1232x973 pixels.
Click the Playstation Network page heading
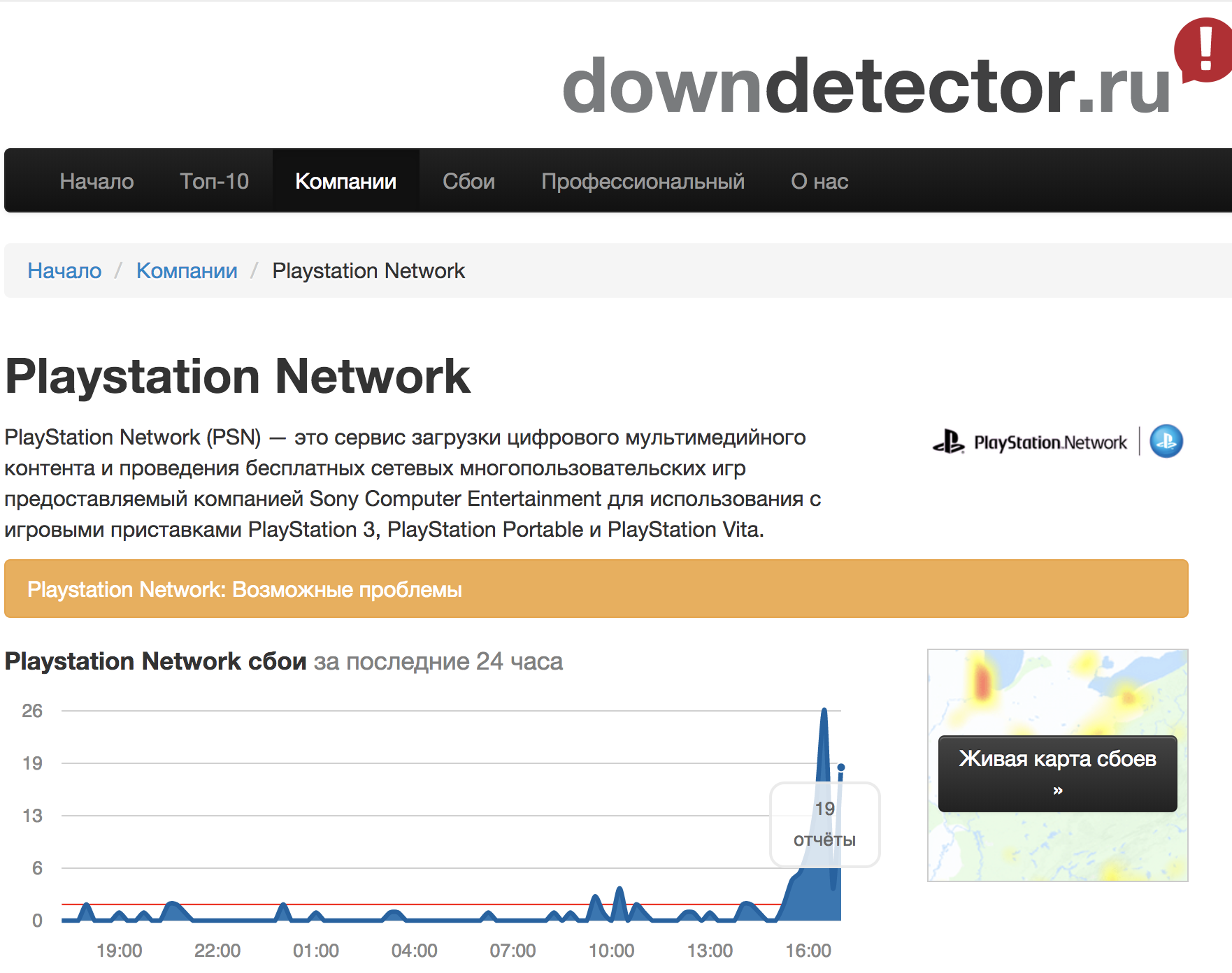click(x=238, y=377)
